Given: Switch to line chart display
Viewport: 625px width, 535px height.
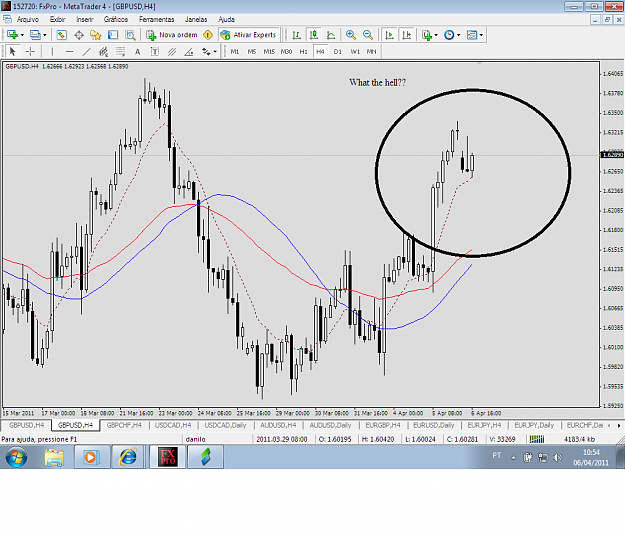Looking at the screenshot, I should pyautogui.click(x=331, y=35).
